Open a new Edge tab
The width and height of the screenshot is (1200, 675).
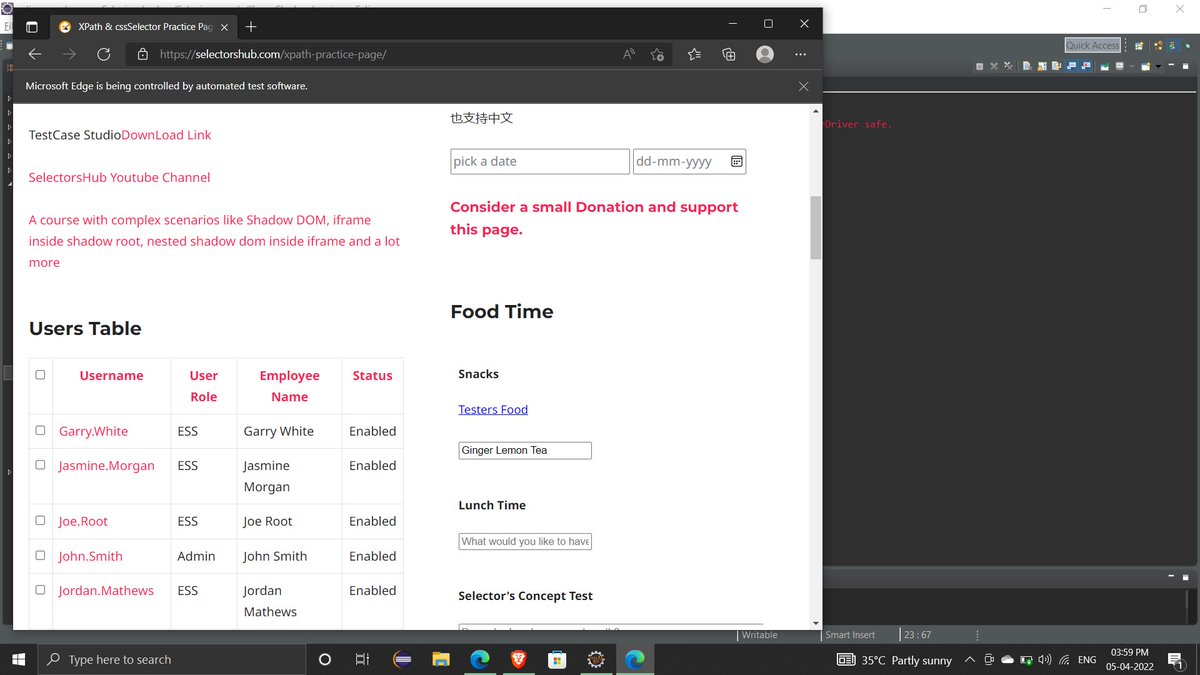[251, 26]
